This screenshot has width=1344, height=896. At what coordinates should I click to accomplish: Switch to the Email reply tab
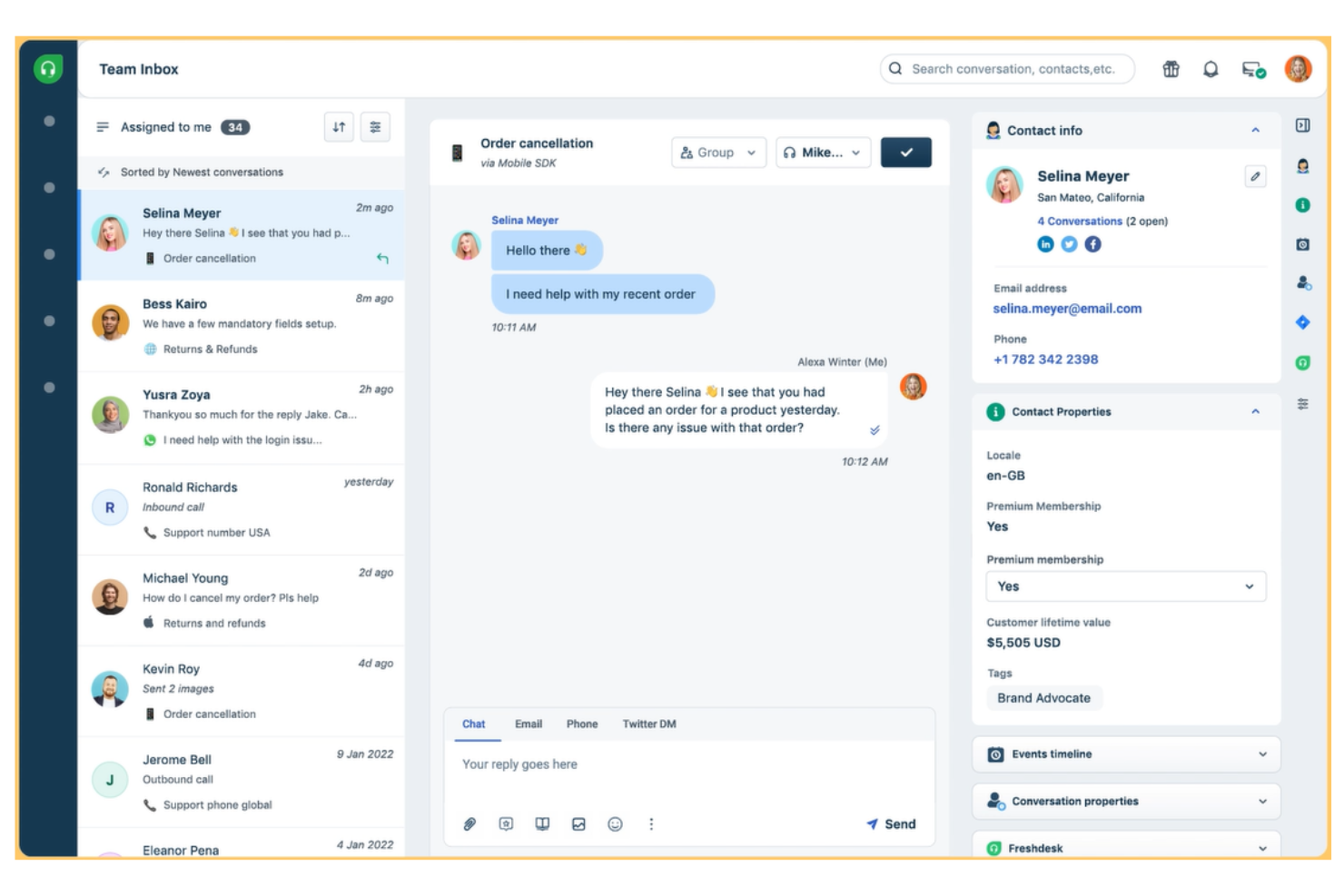[x=527, y=724]
